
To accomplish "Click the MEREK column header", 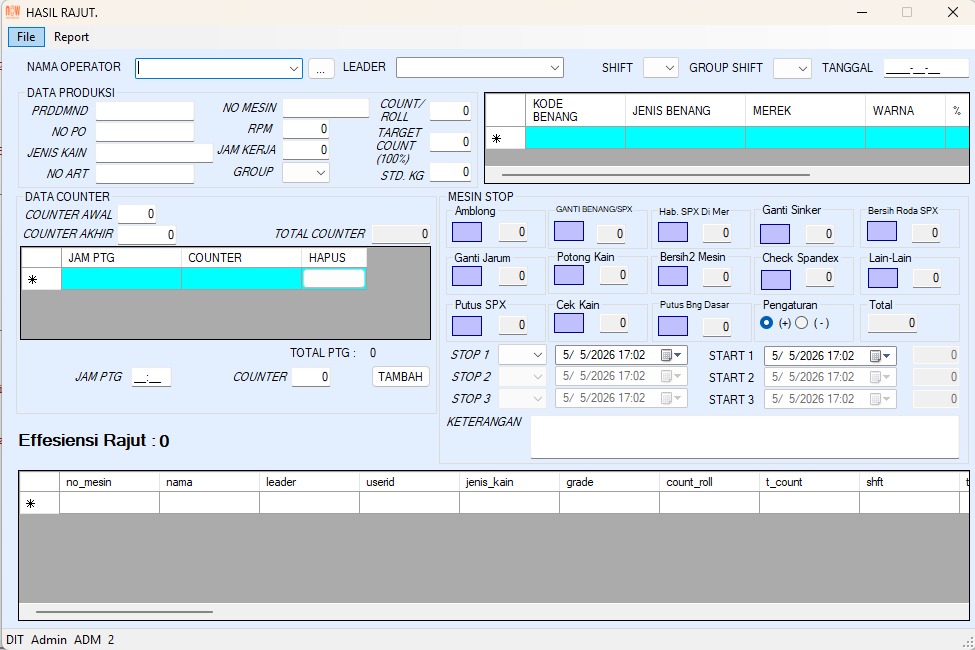I will [805, 111].
